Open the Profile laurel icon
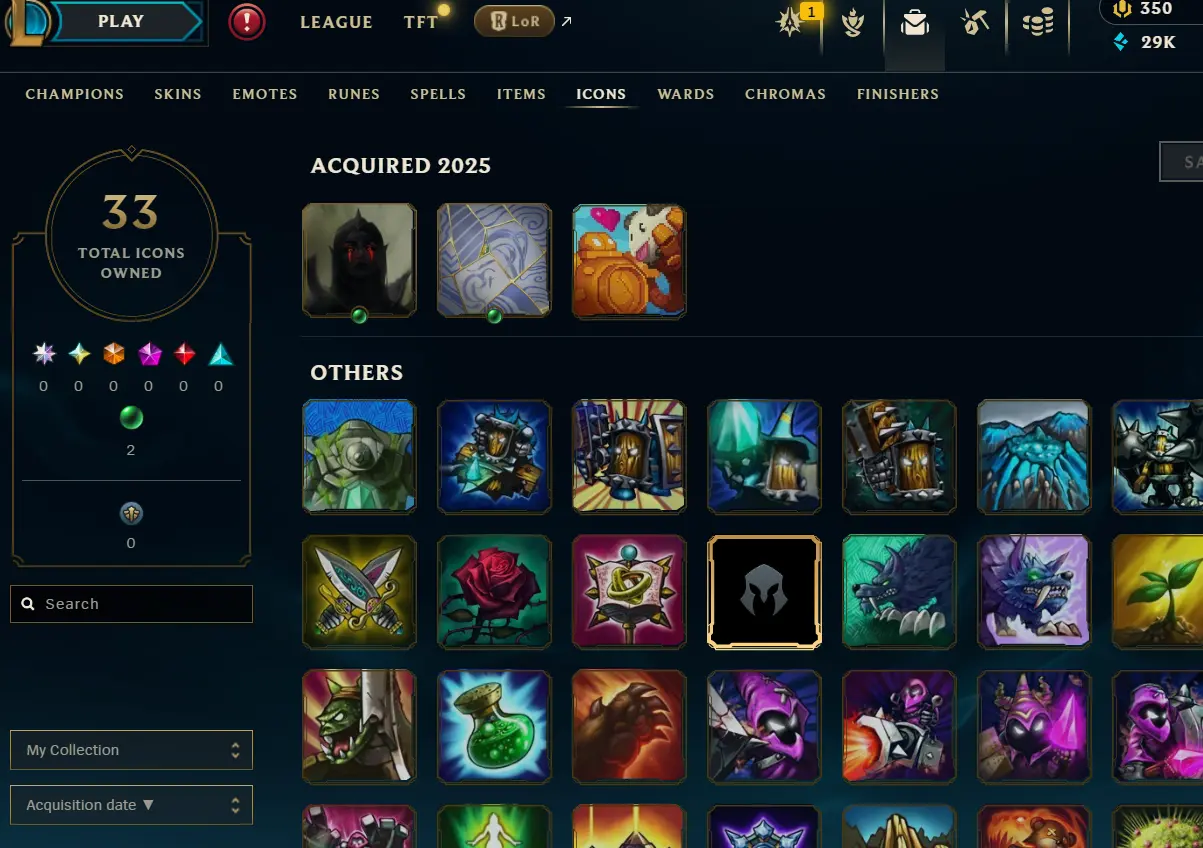This screenshot has height=848, width=1203. (852, 22)
